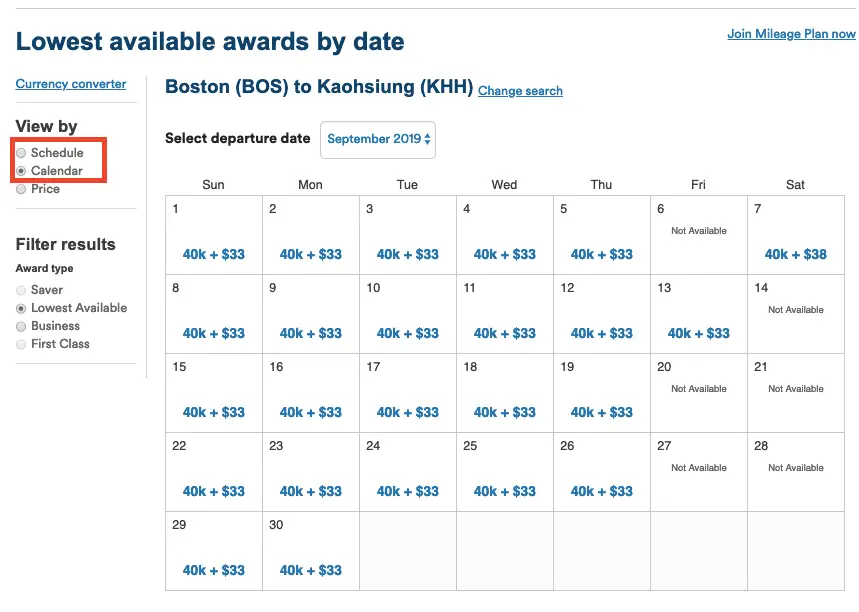Screen dimensions: 859x612
Task: Click Join Mileage Plan now link
Action: (791, 34)
